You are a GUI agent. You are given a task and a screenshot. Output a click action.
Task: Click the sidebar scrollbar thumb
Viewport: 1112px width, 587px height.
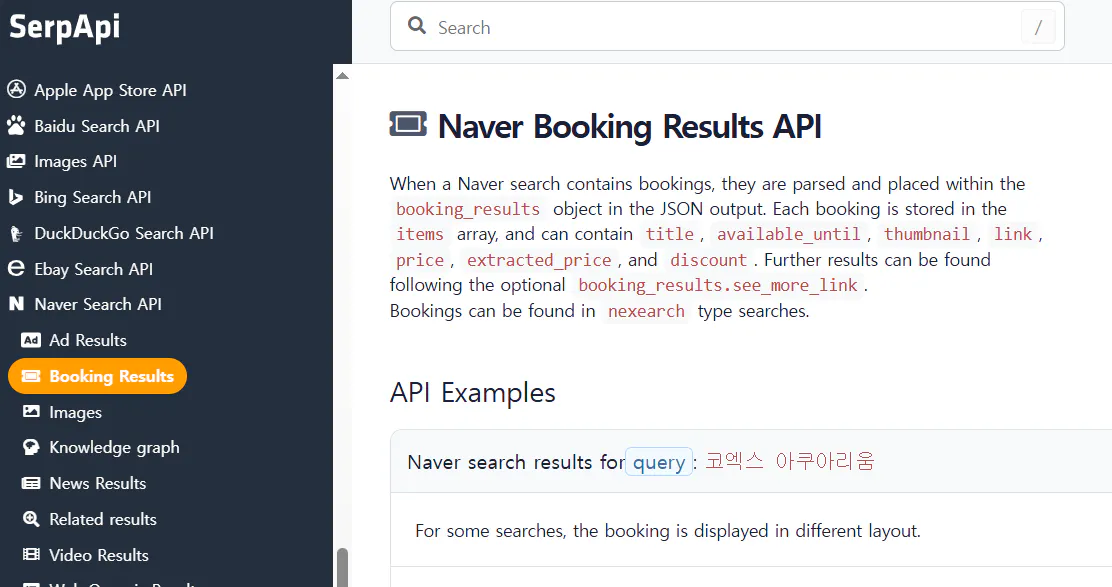click(x=343, y=566)
